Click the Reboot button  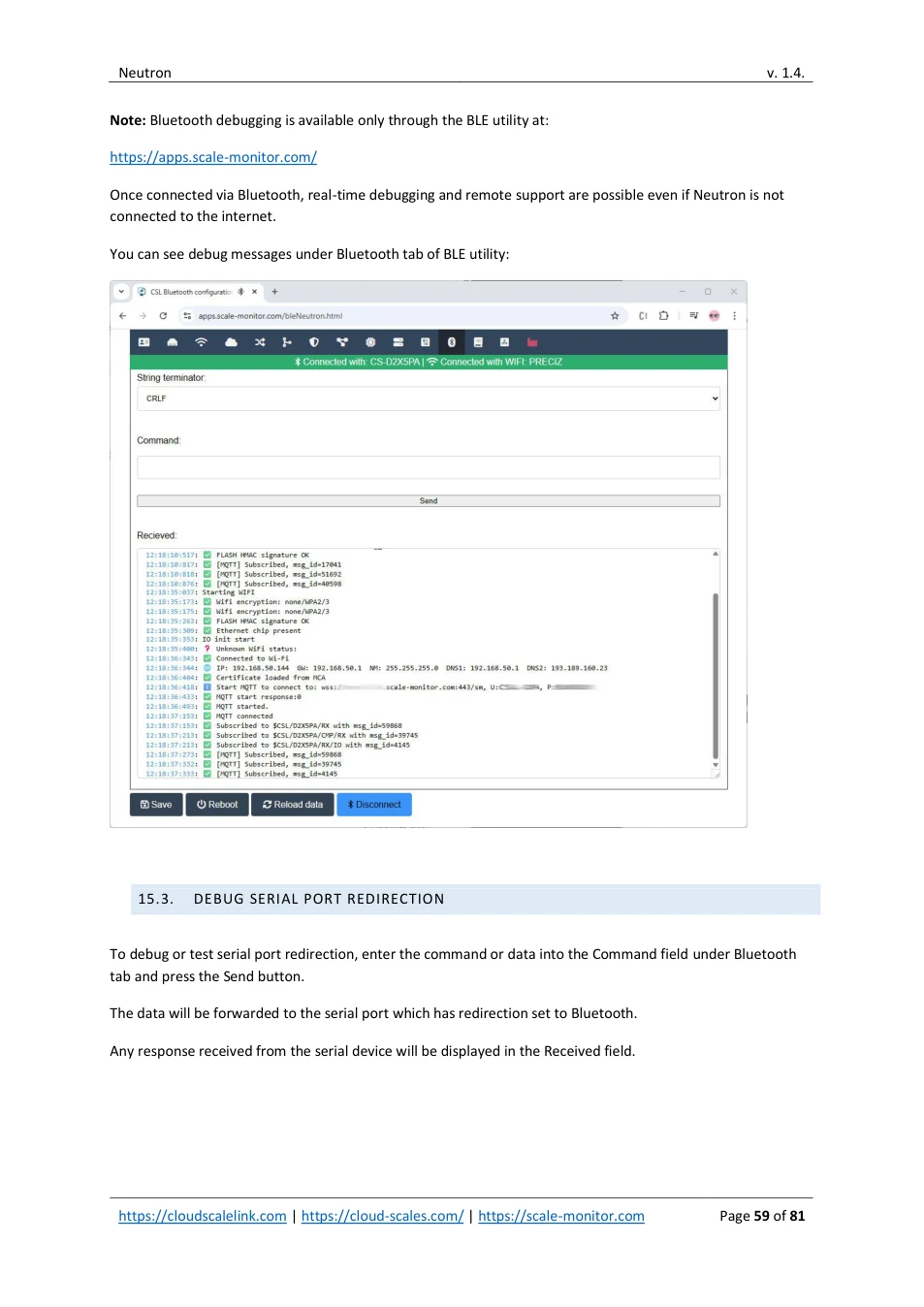point(217,805)
